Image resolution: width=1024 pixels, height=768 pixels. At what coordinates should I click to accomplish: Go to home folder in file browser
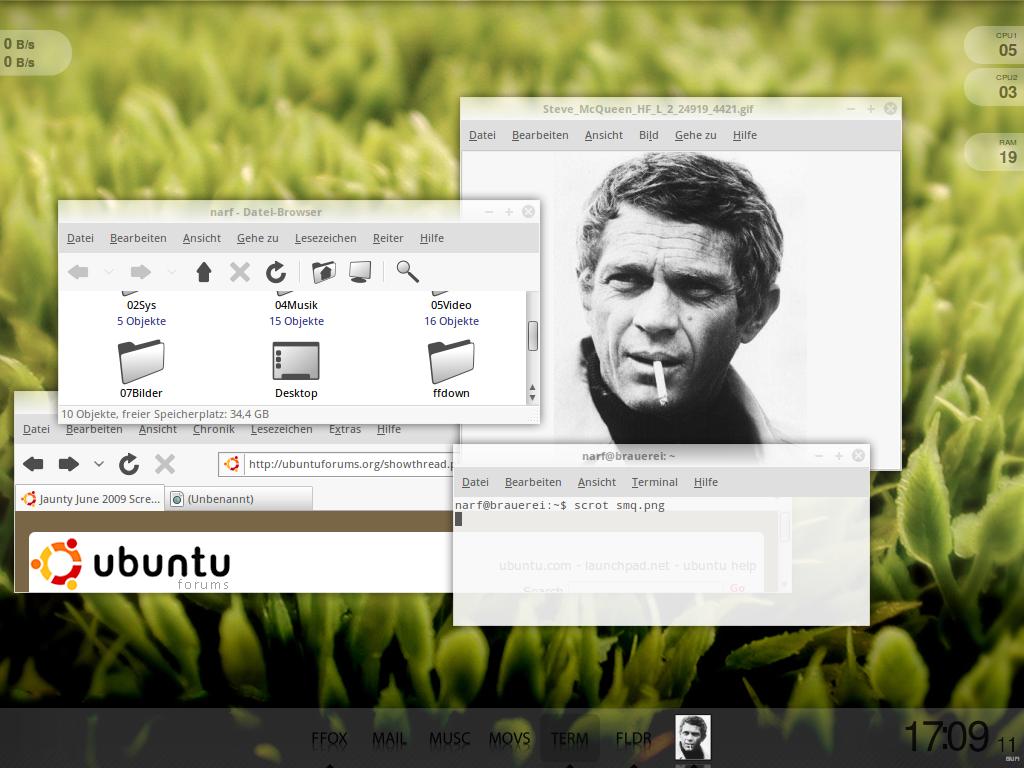pyautogui.click(x=323, y=272)
